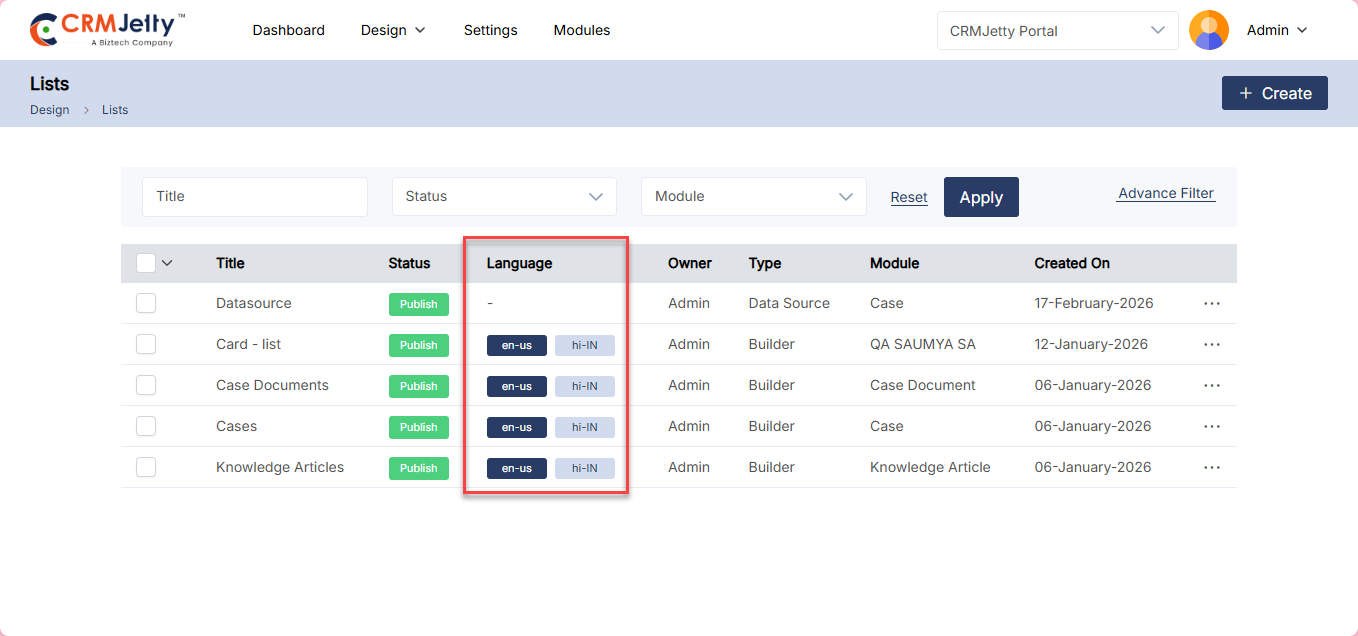Check the Knowledge Articles row checkbox
Viewport: 1358px width, 636px height.
pos(146,467)
